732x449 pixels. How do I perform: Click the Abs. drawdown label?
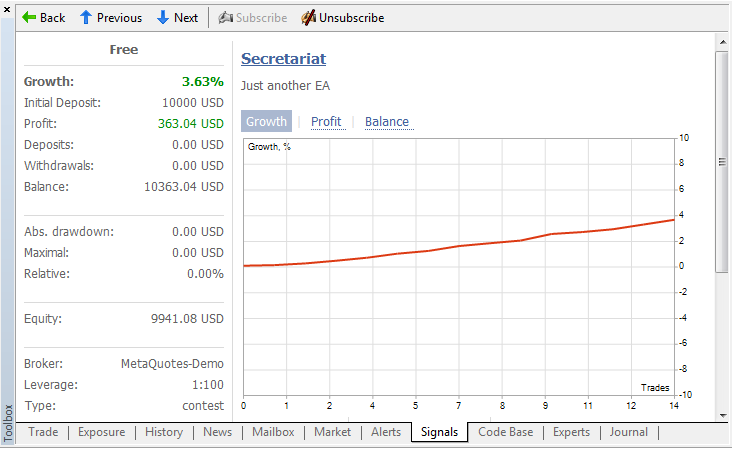[x=69, y=232]
